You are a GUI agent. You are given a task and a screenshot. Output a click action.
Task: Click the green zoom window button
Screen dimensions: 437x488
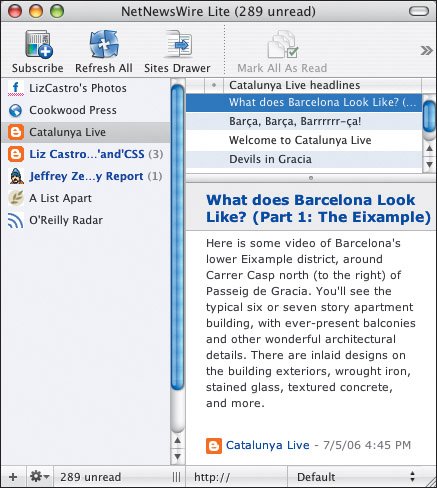(x=57, y=12)
